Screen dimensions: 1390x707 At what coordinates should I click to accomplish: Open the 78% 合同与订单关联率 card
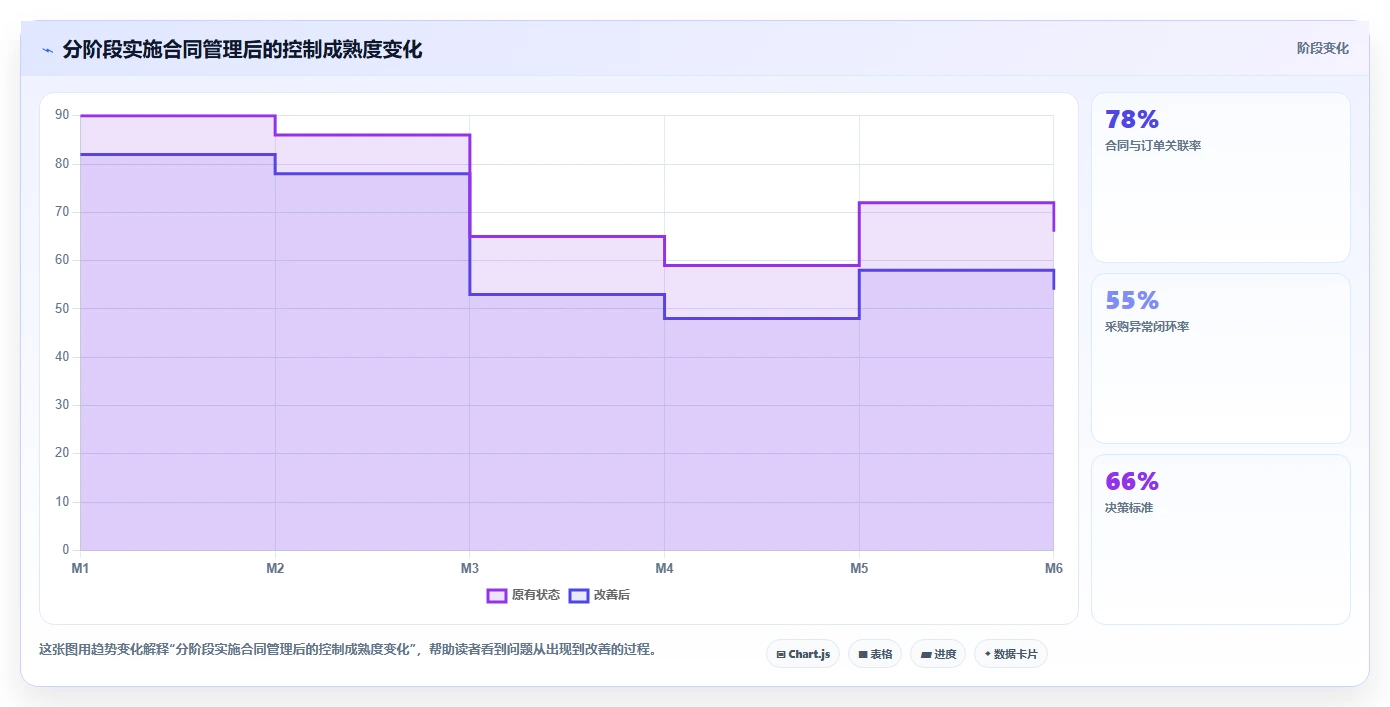1221,178
